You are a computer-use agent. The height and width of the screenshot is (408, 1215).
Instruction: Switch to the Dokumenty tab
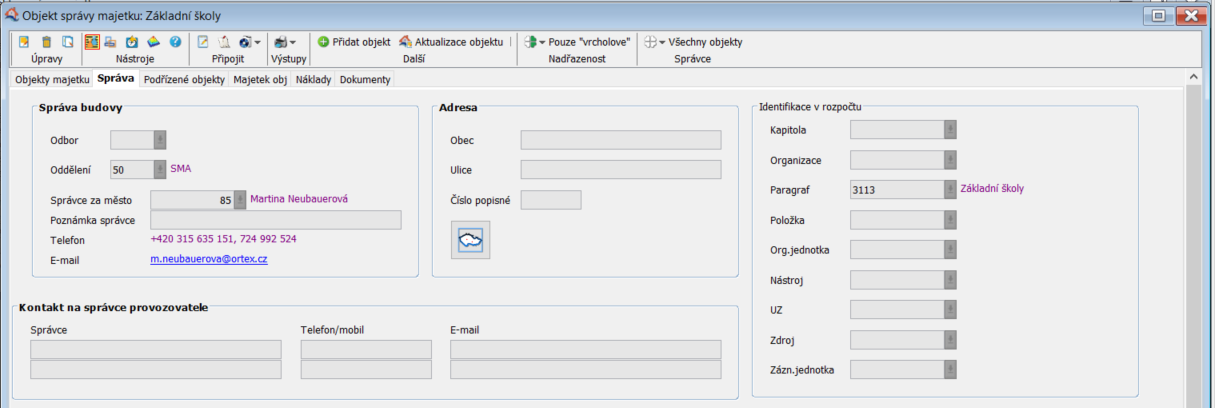[365, 79]
